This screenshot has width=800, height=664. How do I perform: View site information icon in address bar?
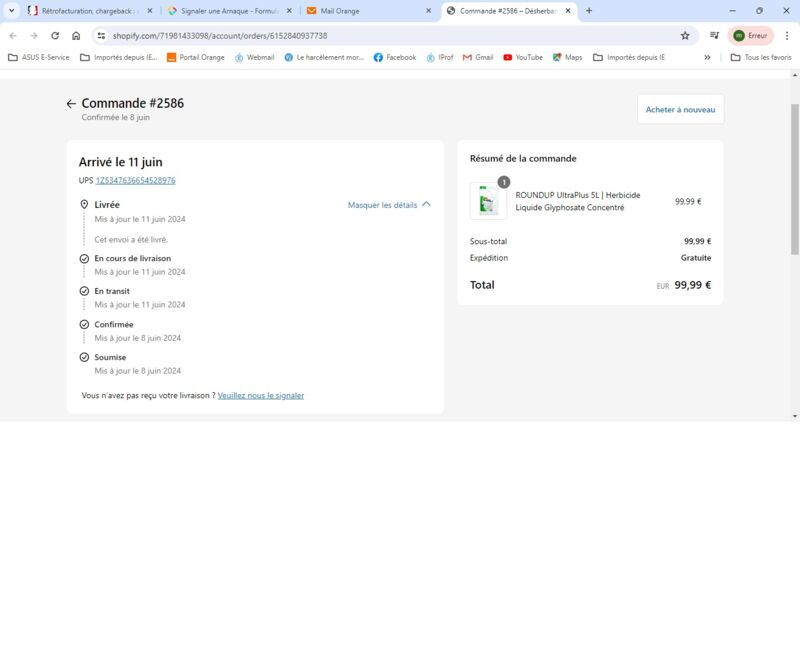(x=101, y=36)
